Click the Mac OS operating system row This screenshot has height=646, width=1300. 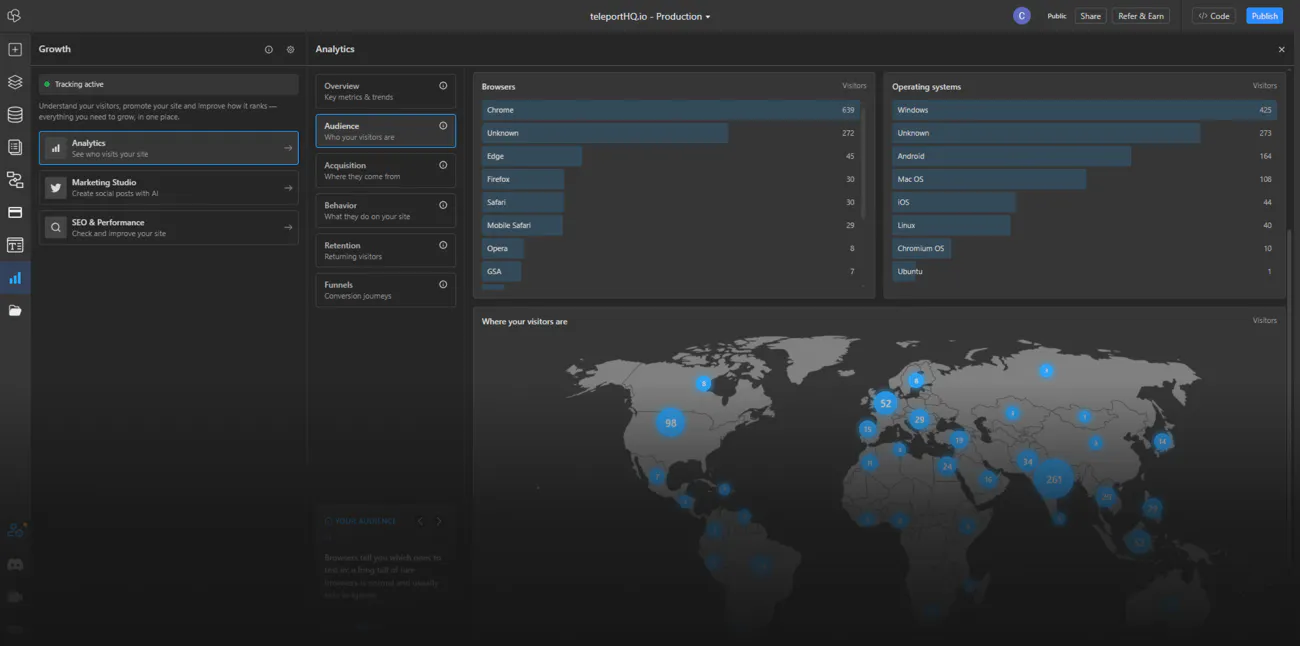(1085, 179)
